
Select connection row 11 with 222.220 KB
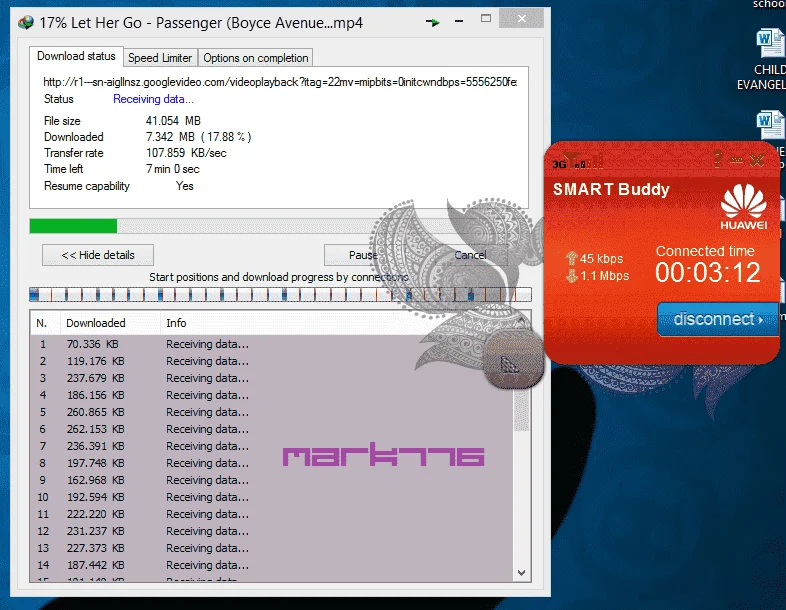point(272,515)
